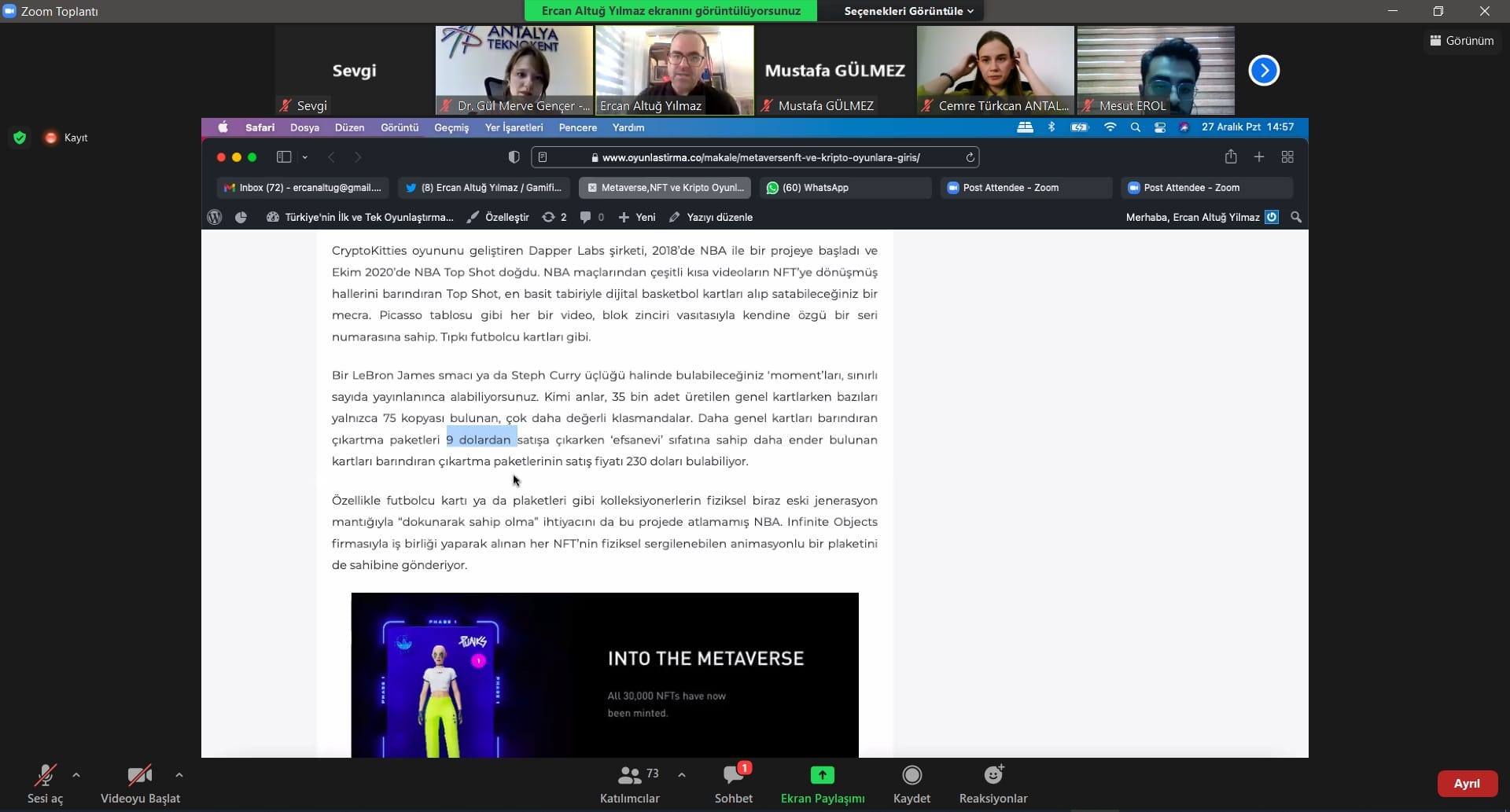
Task: Open Yardım menu in Safari
Action: tap(628, 127)
